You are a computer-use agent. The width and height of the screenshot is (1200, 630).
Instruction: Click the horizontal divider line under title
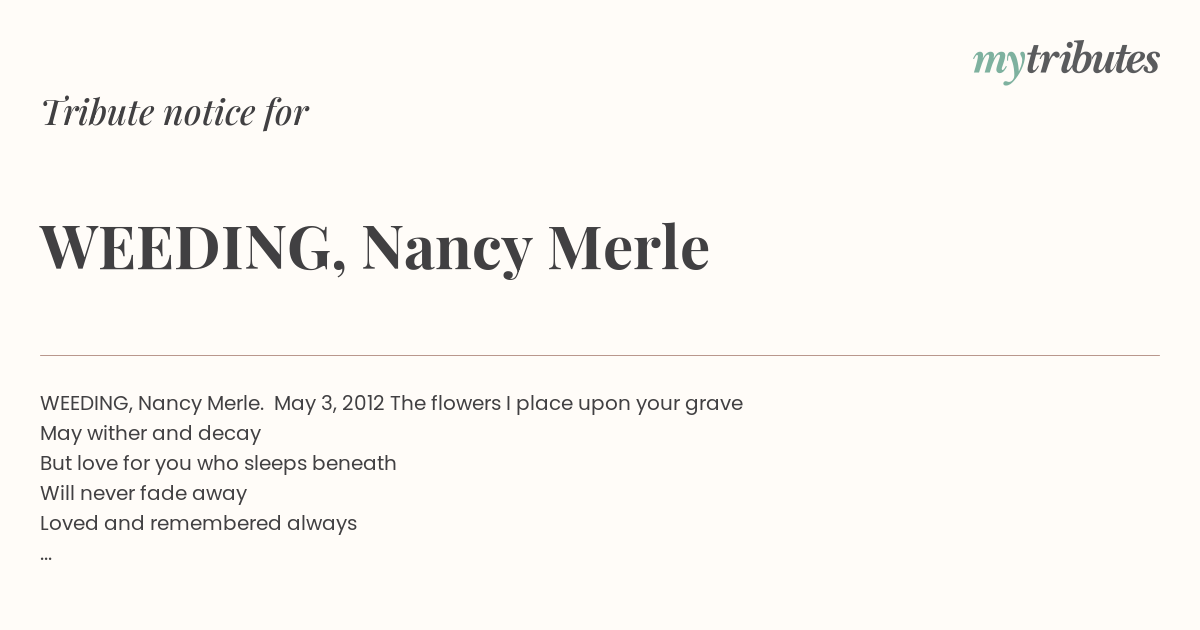tap(600, 355)
